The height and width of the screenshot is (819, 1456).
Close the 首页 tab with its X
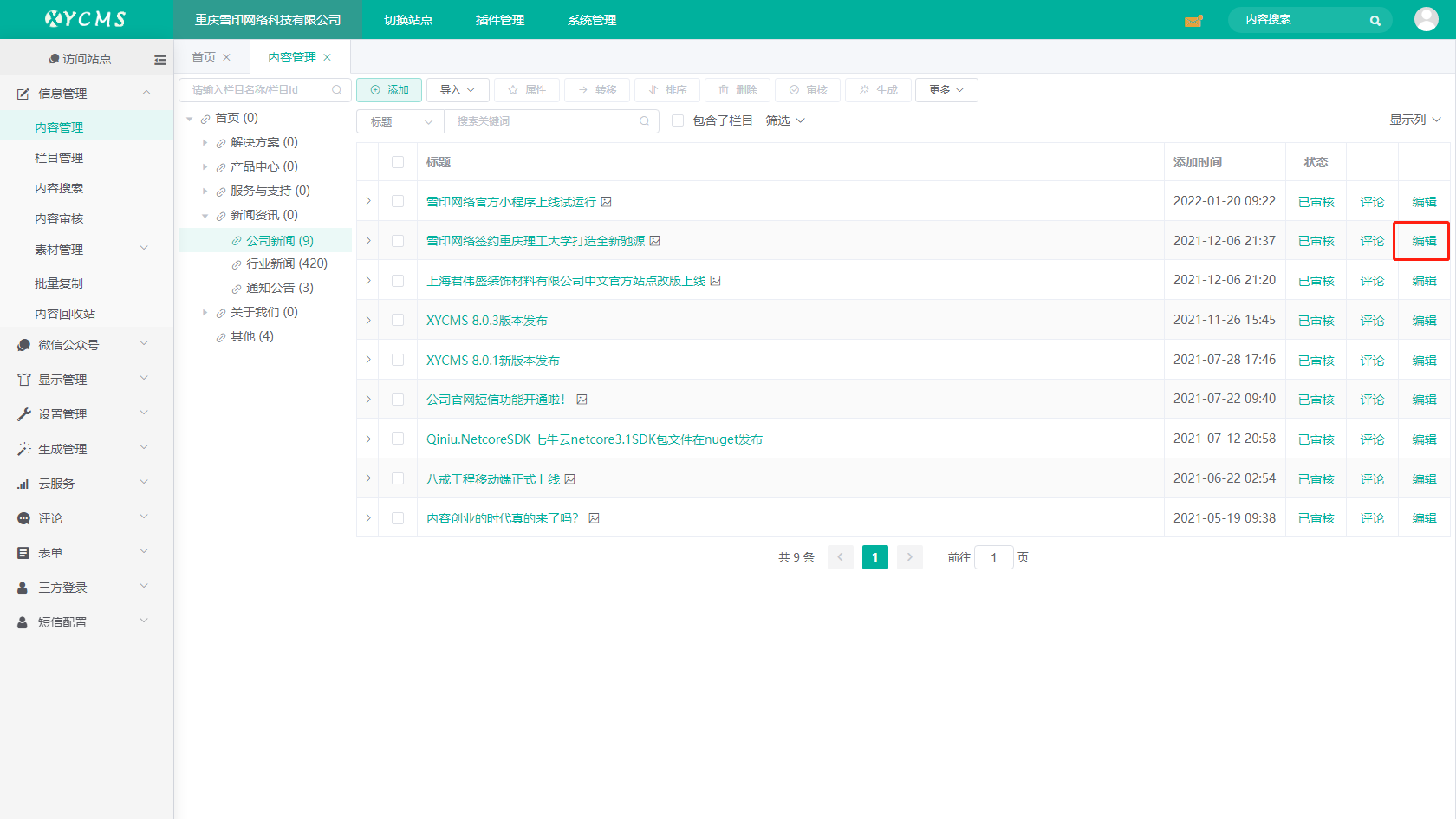227,57
